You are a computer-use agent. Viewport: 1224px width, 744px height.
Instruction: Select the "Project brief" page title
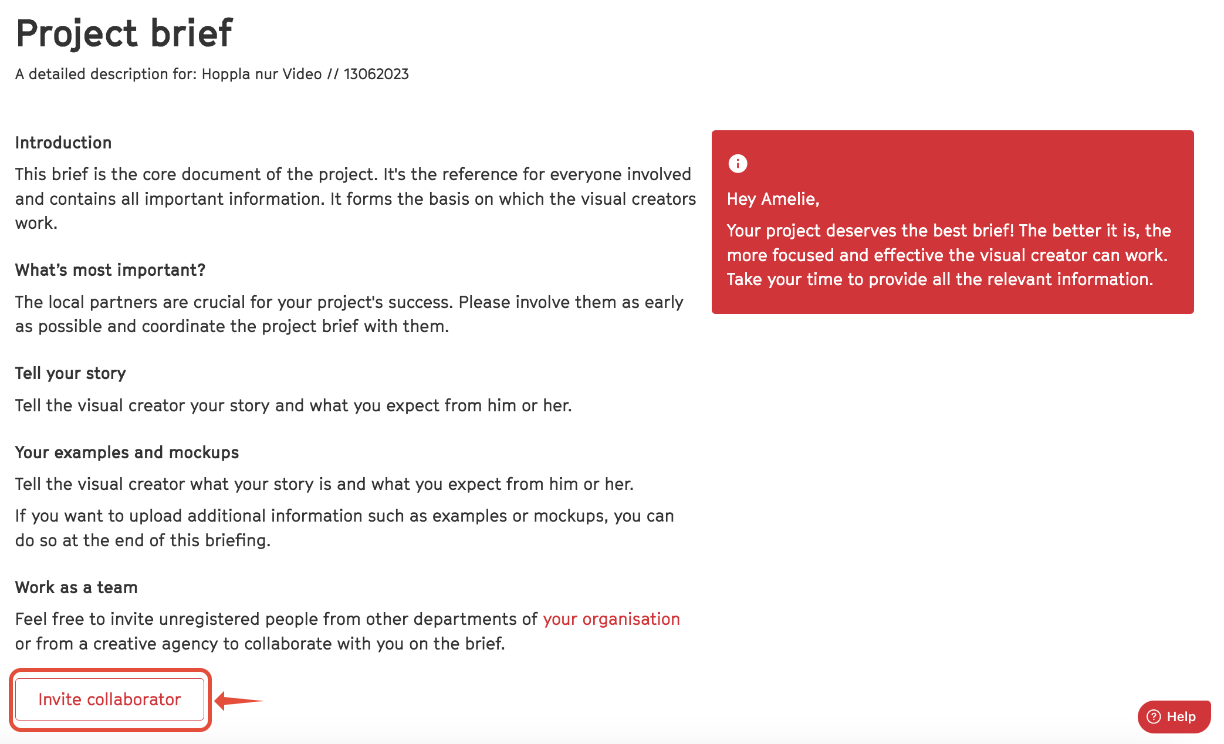[x=124, y=33]
